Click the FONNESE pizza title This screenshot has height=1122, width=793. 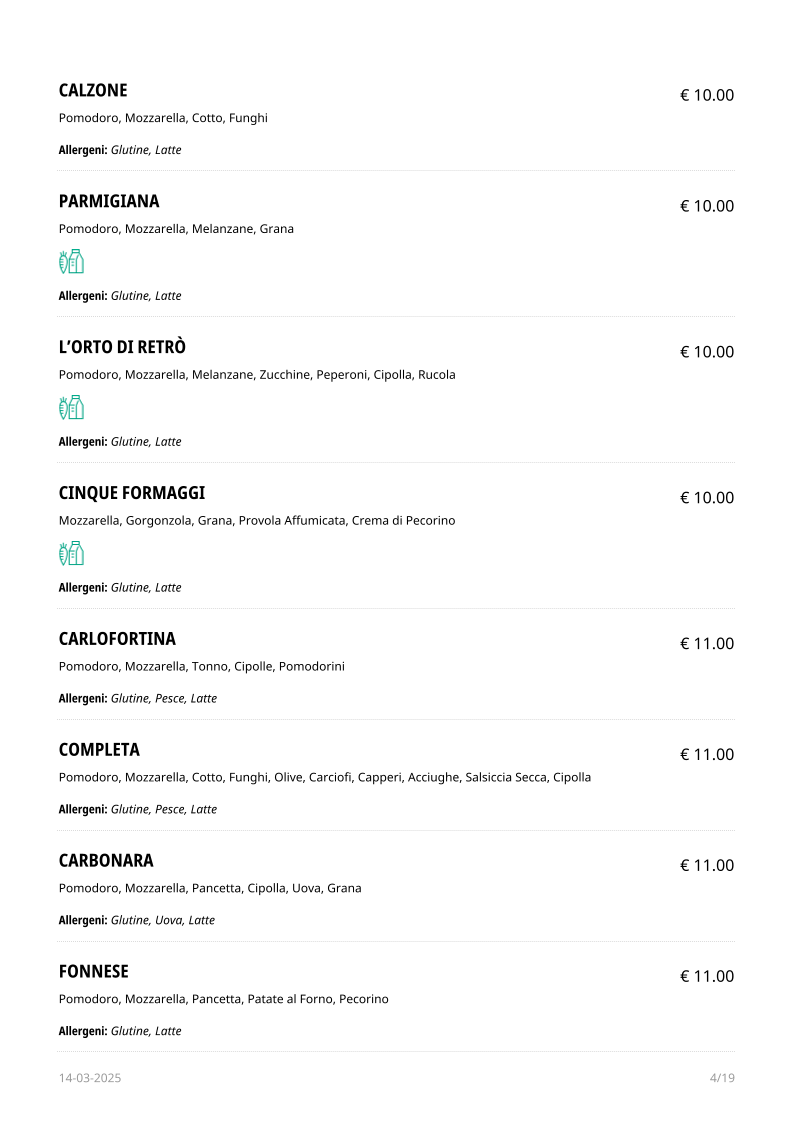click(x=94, y=972)
